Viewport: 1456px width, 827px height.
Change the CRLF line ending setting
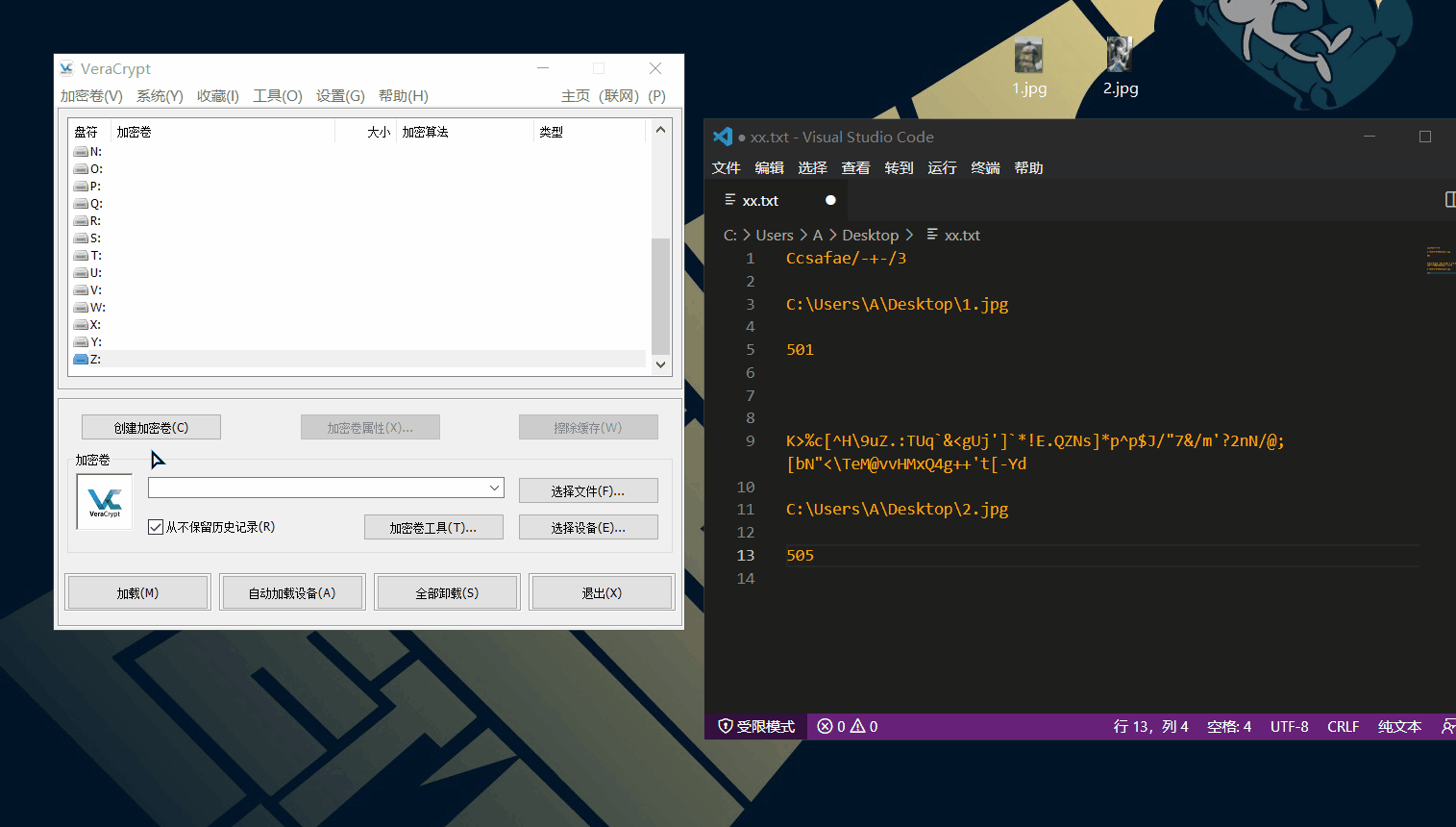coord(1343,727)
